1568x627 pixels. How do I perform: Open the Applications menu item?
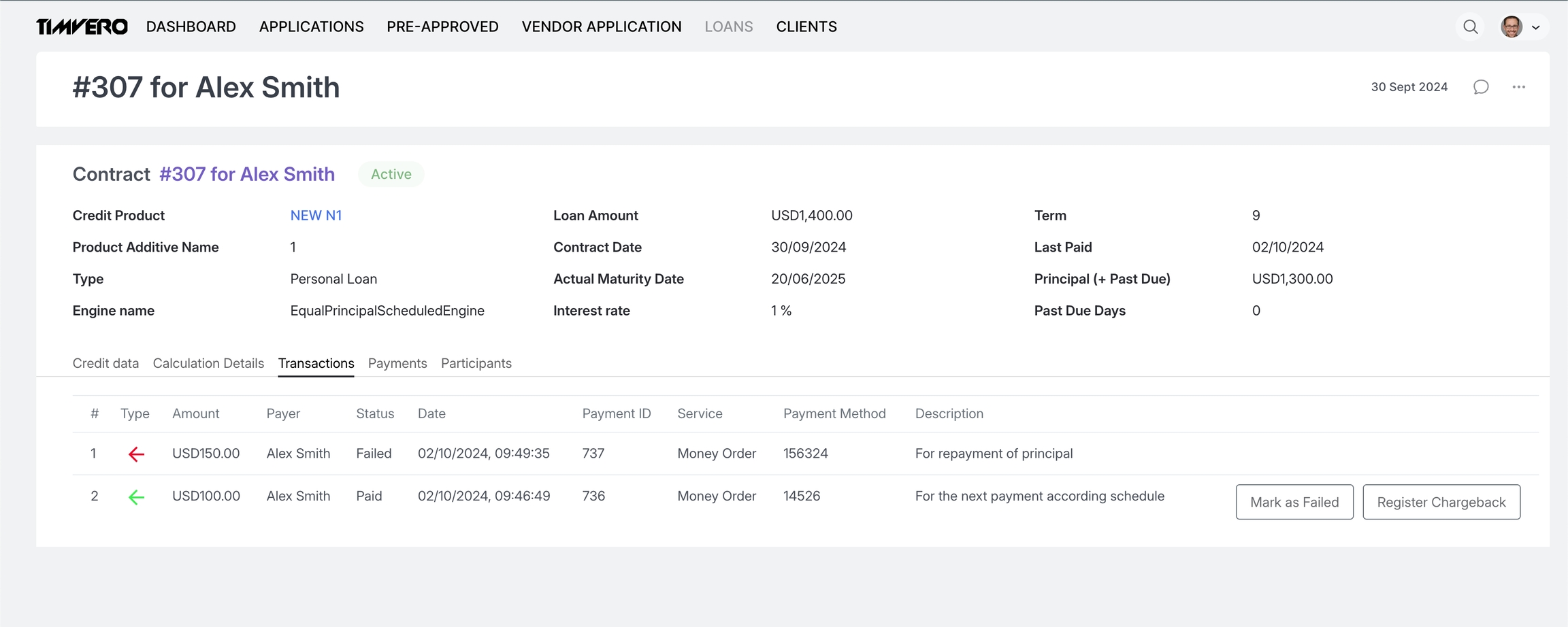[x=311, y=27]
